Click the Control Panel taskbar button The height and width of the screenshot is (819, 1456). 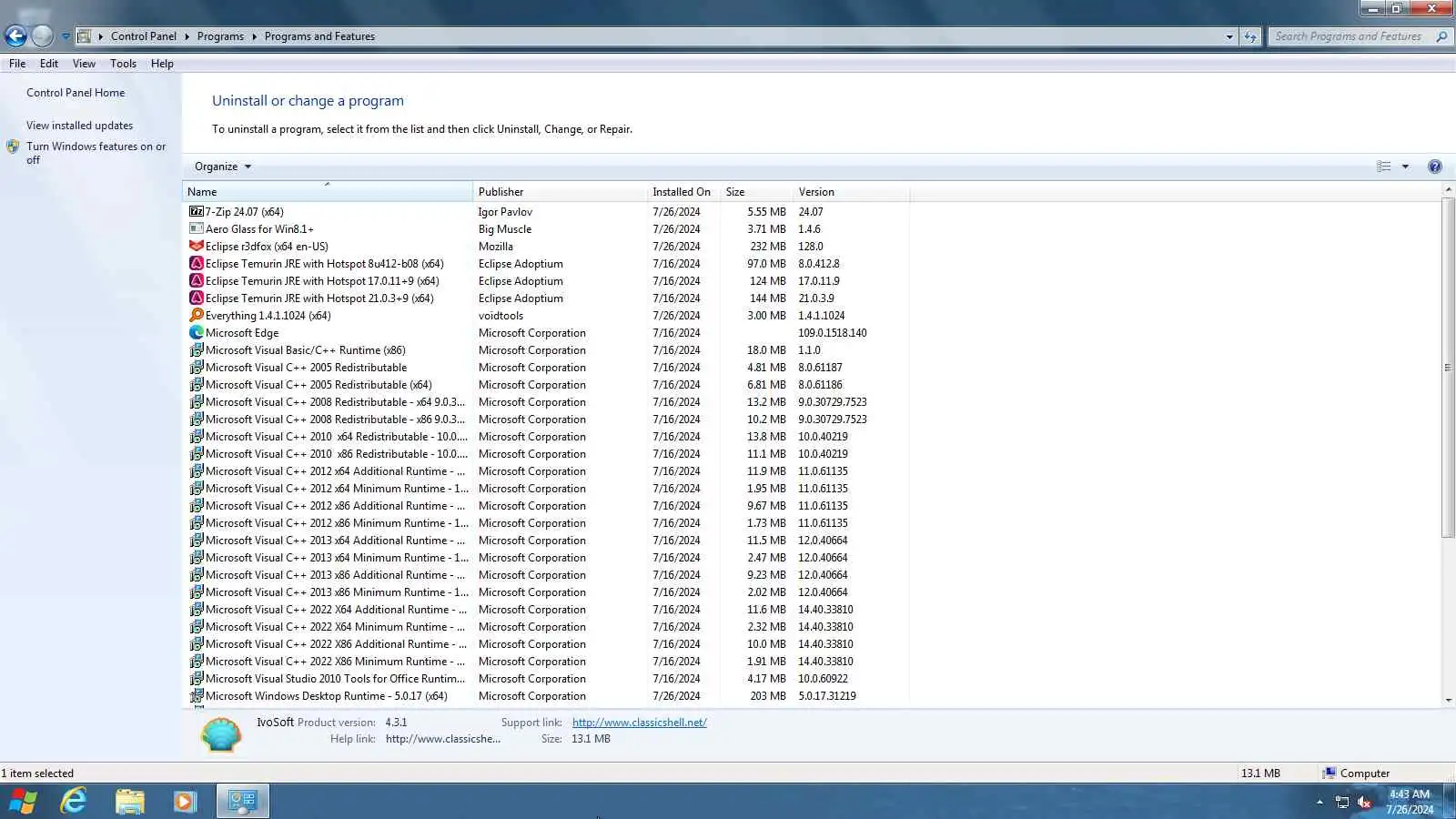pyautogui.click(x=242, y=801)
